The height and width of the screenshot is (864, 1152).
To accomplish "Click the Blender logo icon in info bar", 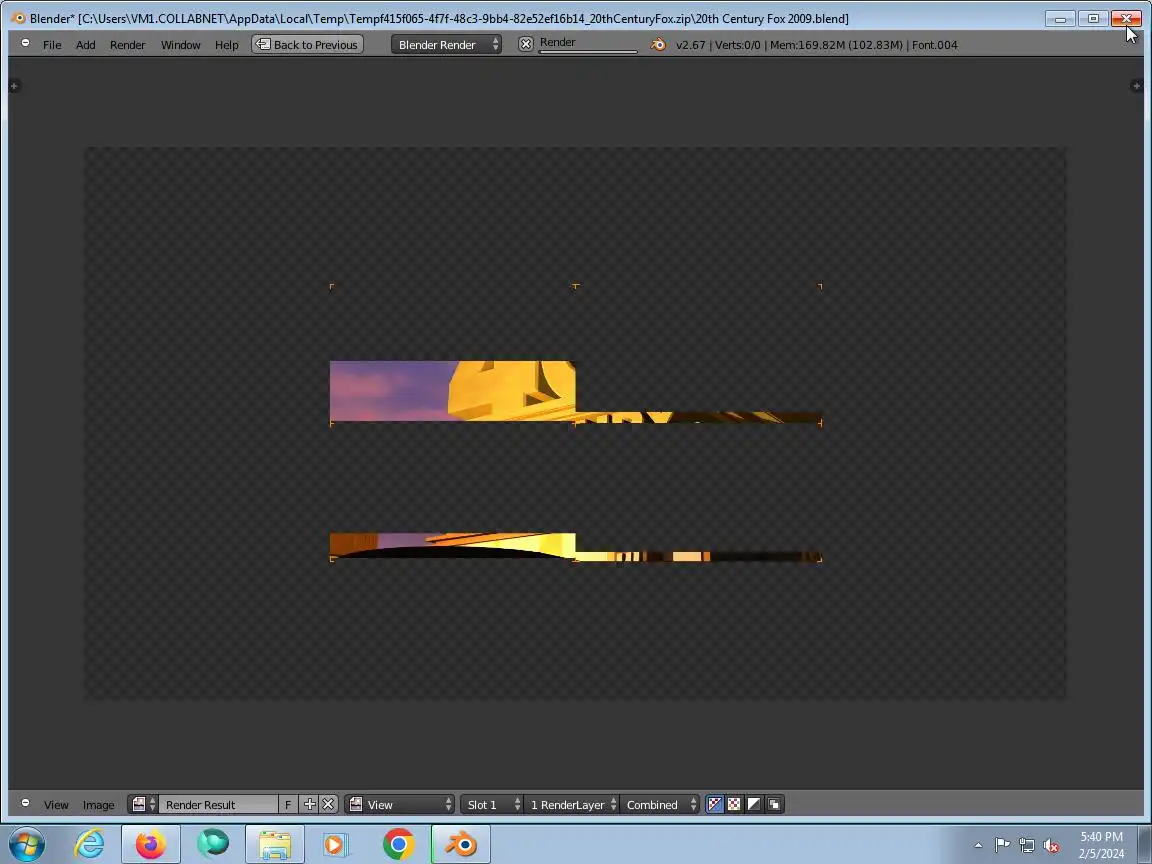I will click(658, 45).
